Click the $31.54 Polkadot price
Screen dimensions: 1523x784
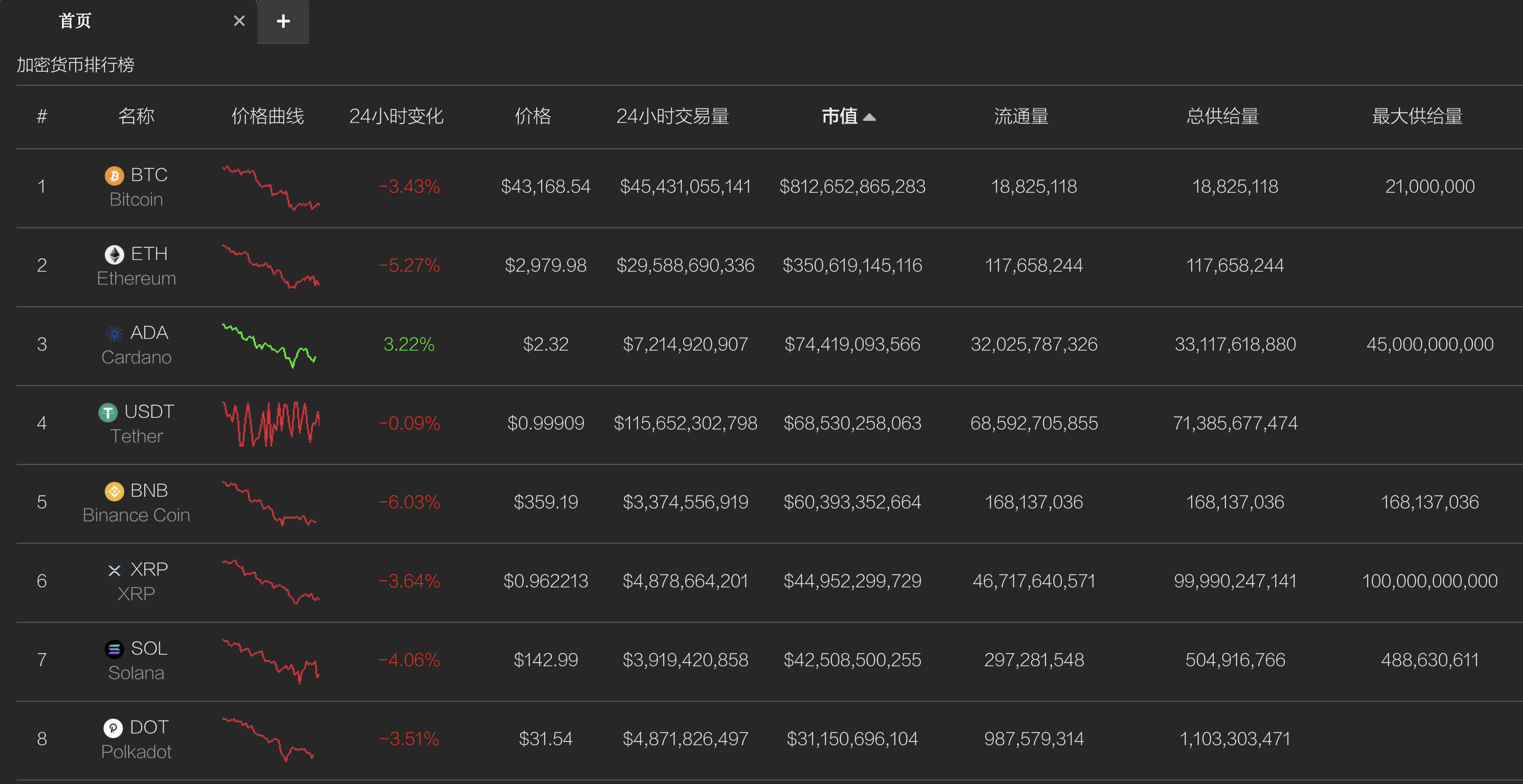tap(545, 739)
